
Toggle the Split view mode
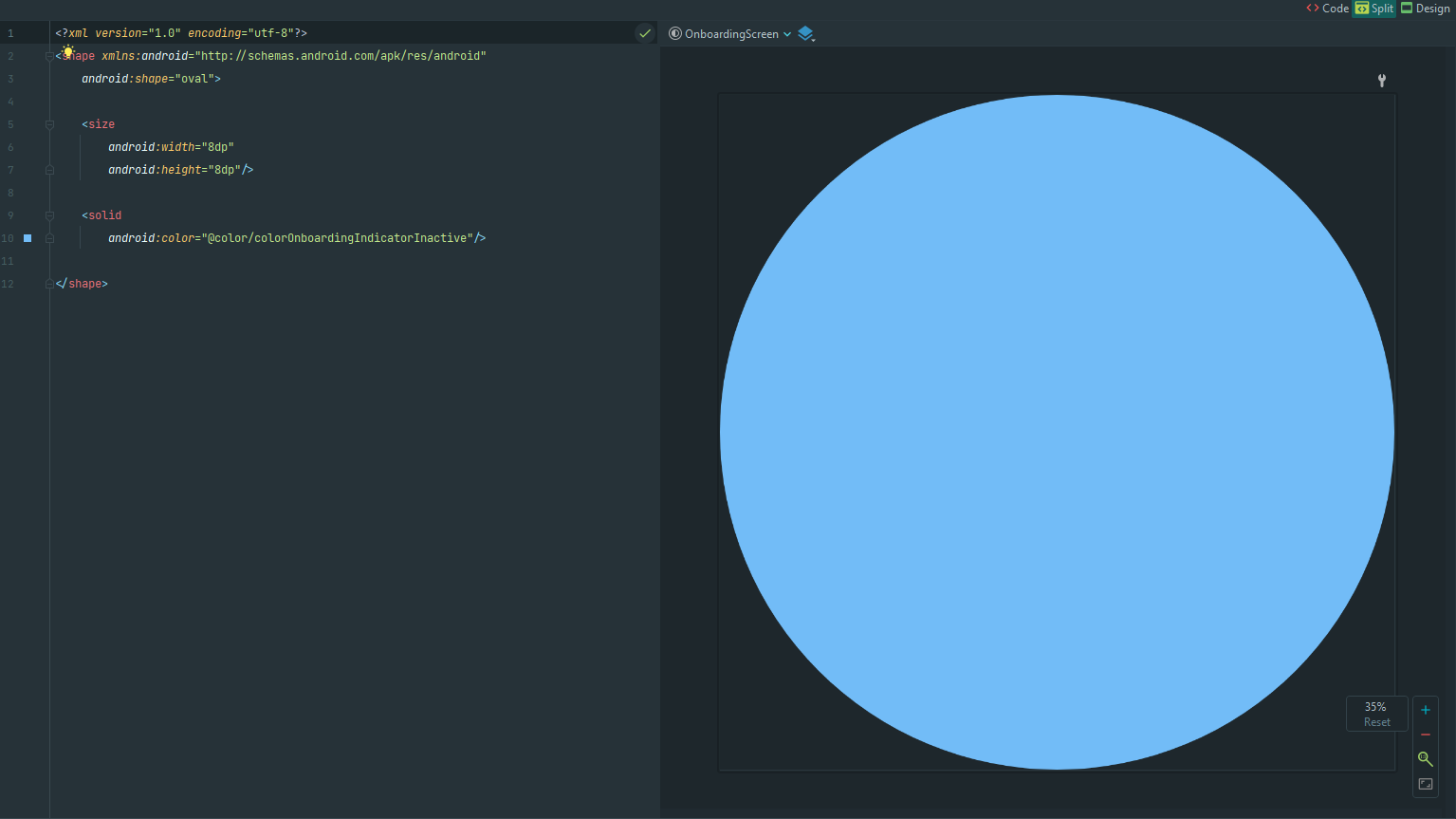pos(1374,9)
